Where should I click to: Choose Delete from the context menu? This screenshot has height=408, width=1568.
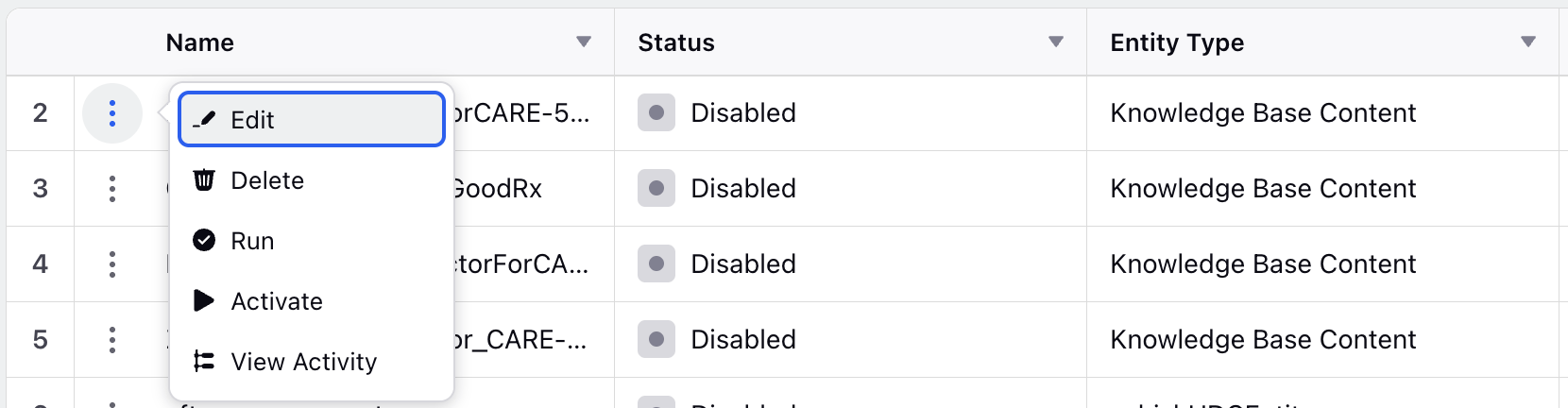tap(312, 179)
